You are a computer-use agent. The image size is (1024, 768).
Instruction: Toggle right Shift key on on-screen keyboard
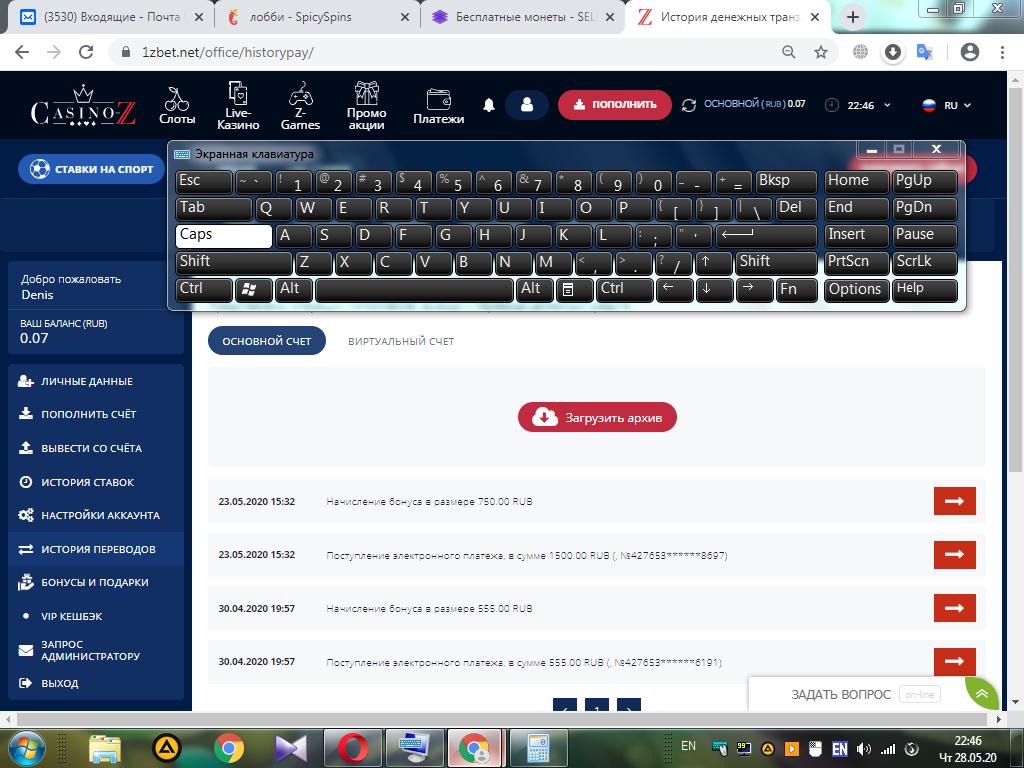pyautogui.click(x=776, y=263)
